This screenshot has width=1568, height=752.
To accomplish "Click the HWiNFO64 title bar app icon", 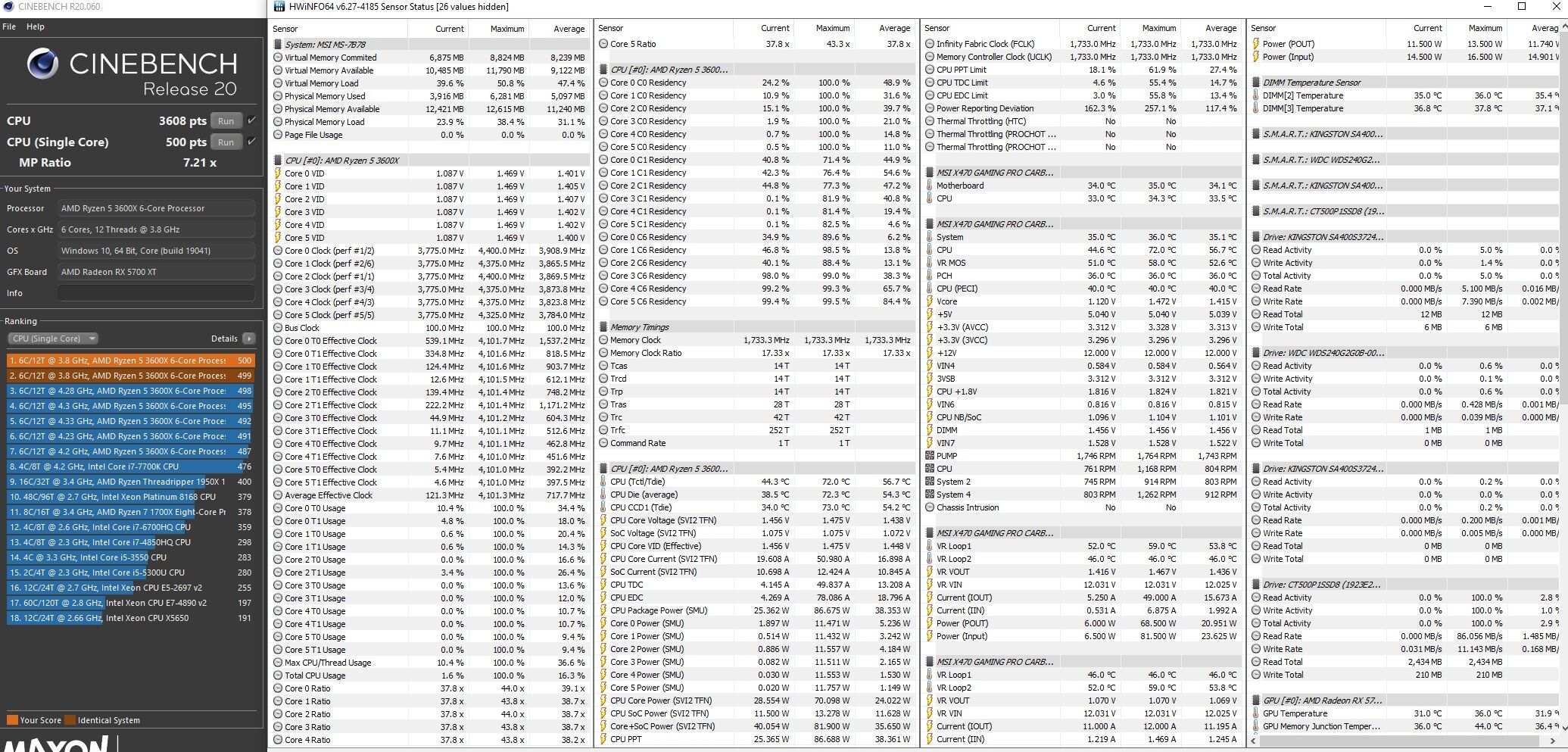I will [x=279, y=7].
